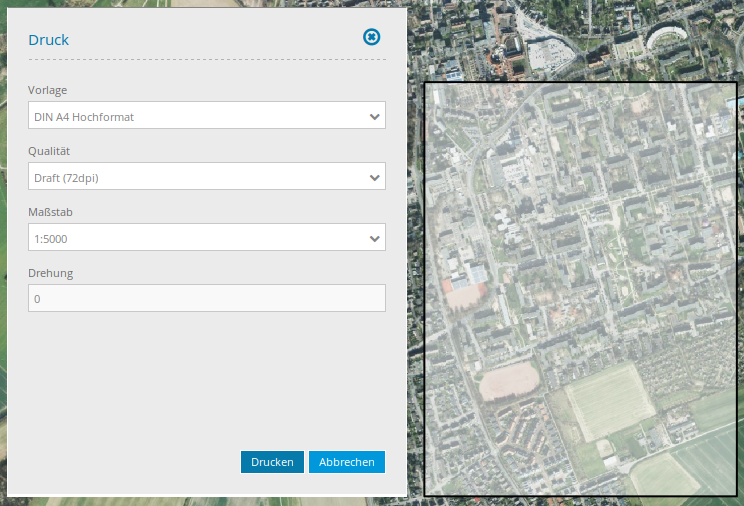Click the Druck dialog title
The image size is (744, 506).
coord(48,40)
